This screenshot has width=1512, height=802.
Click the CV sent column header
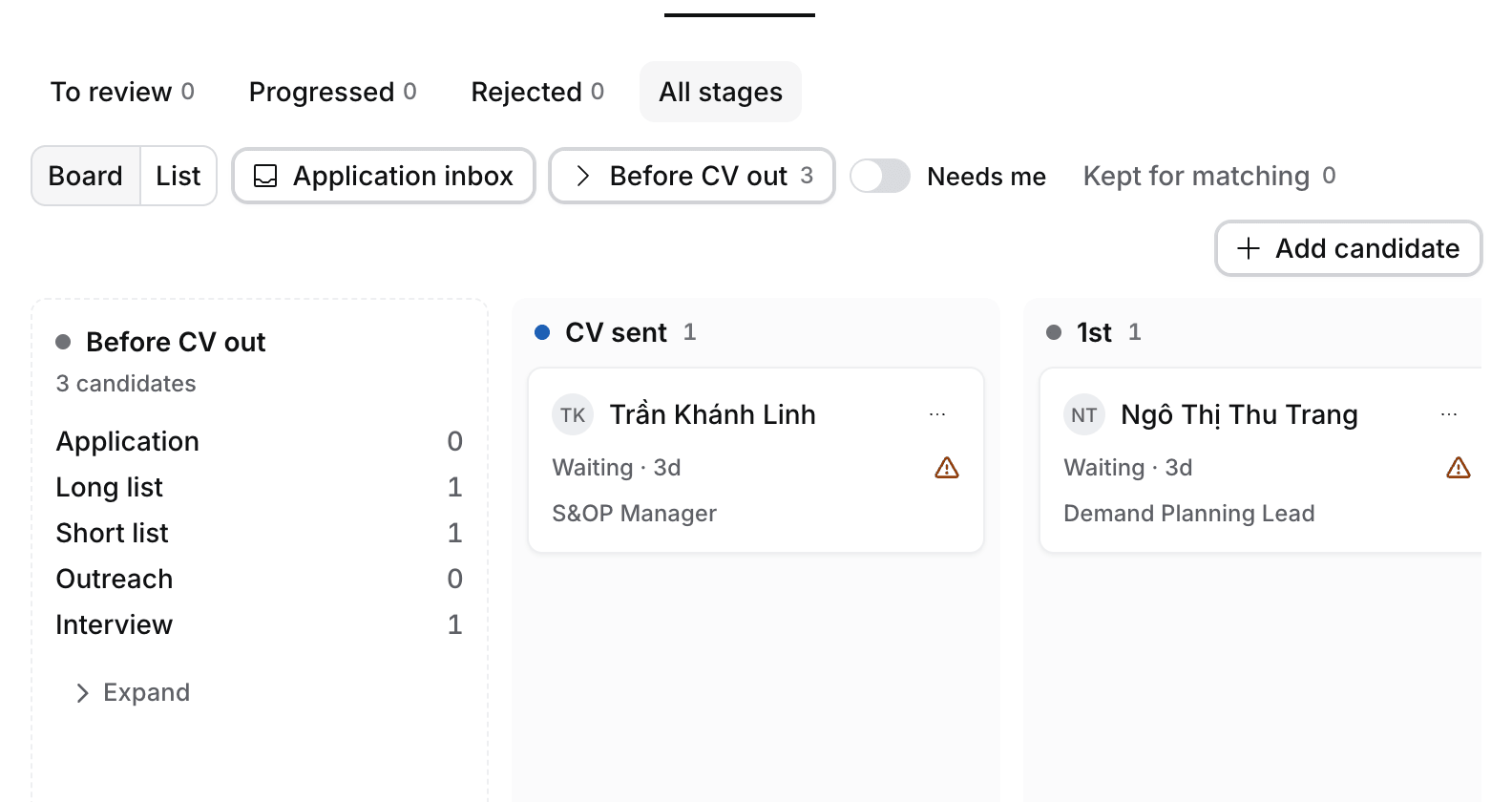coord(616,332)
